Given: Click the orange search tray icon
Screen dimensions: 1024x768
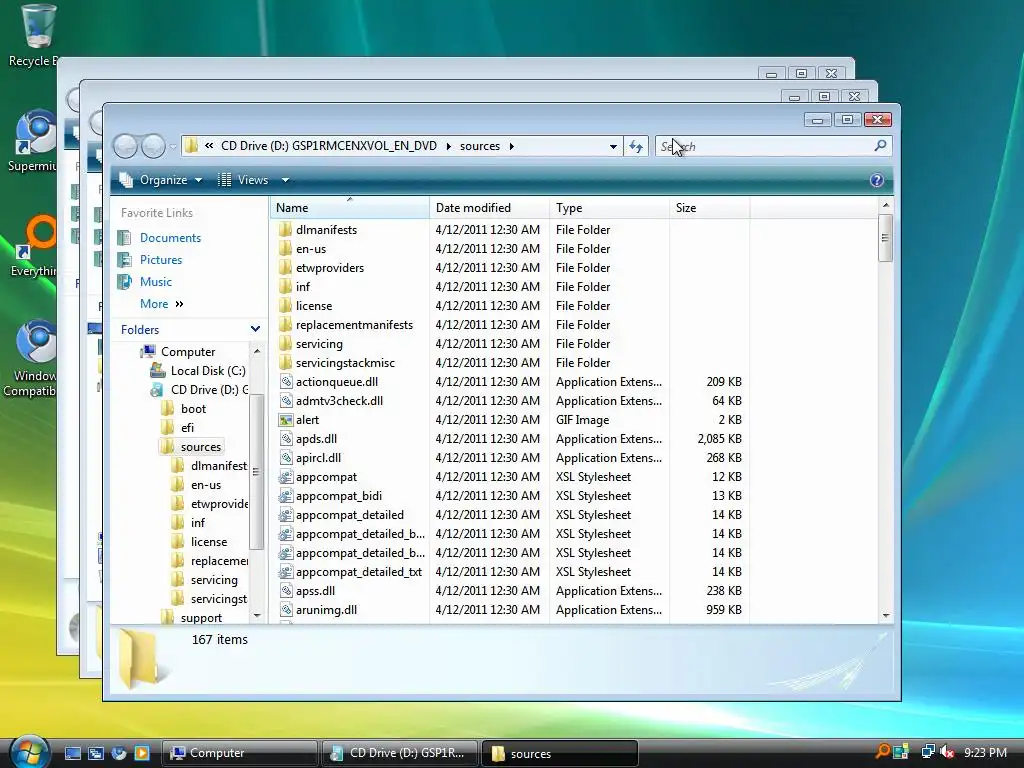Looking at the screenshot, I should (x=882, y=752).
